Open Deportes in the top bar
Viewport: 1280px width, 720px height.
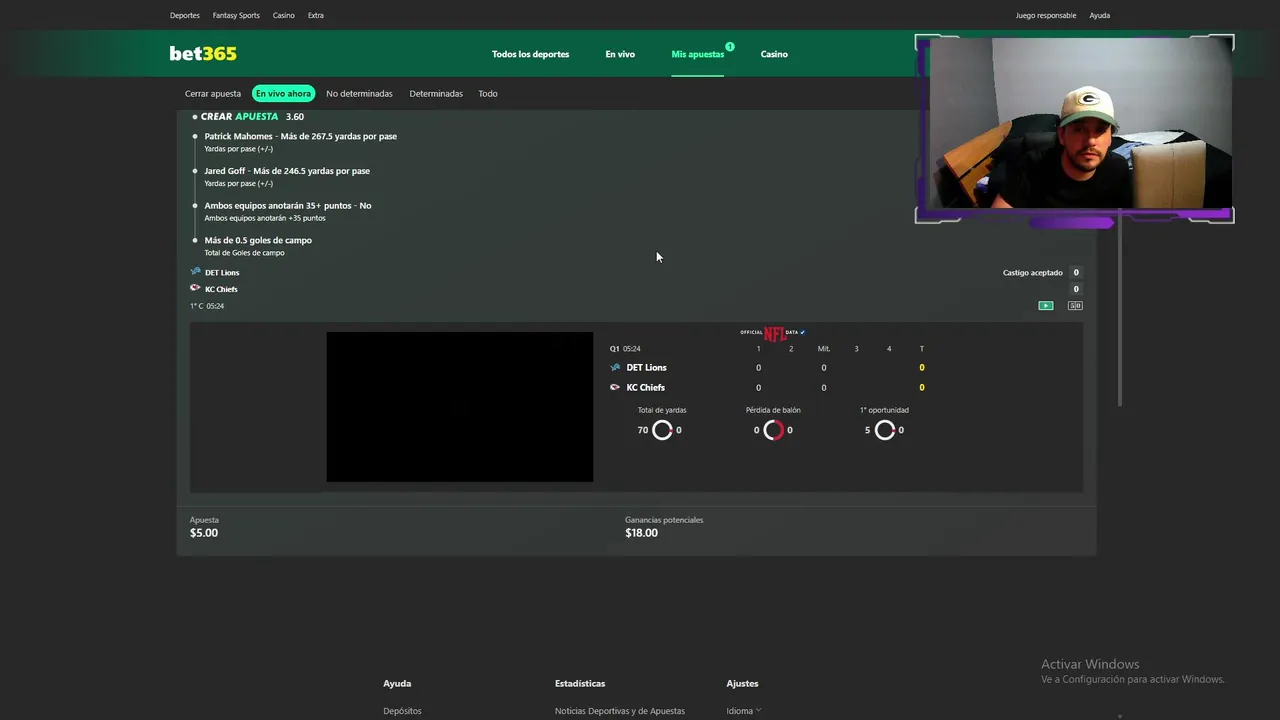(x=185, y=15)
